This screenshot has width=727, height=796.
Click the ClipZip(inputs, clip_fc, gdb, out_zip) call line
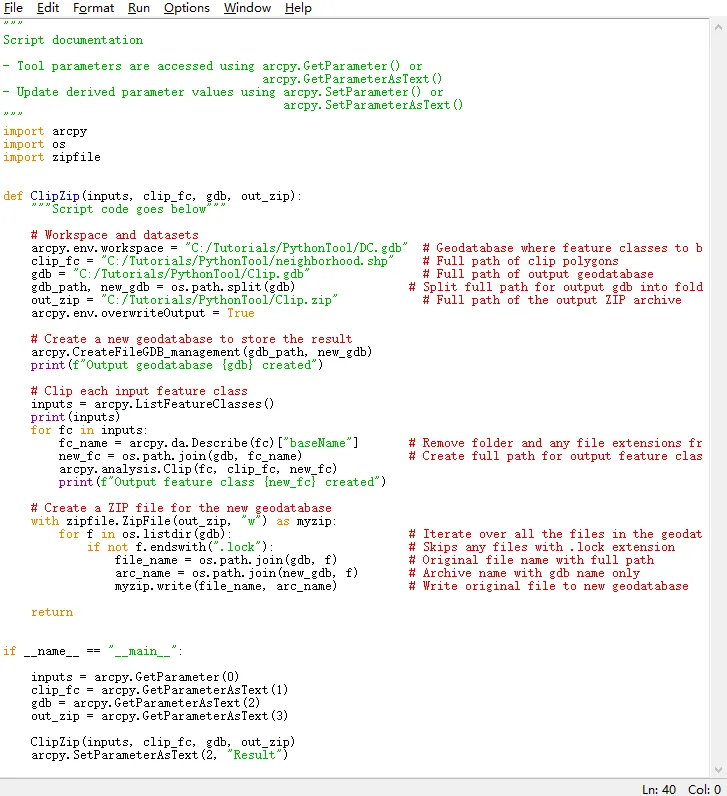[x=163, y=742]
